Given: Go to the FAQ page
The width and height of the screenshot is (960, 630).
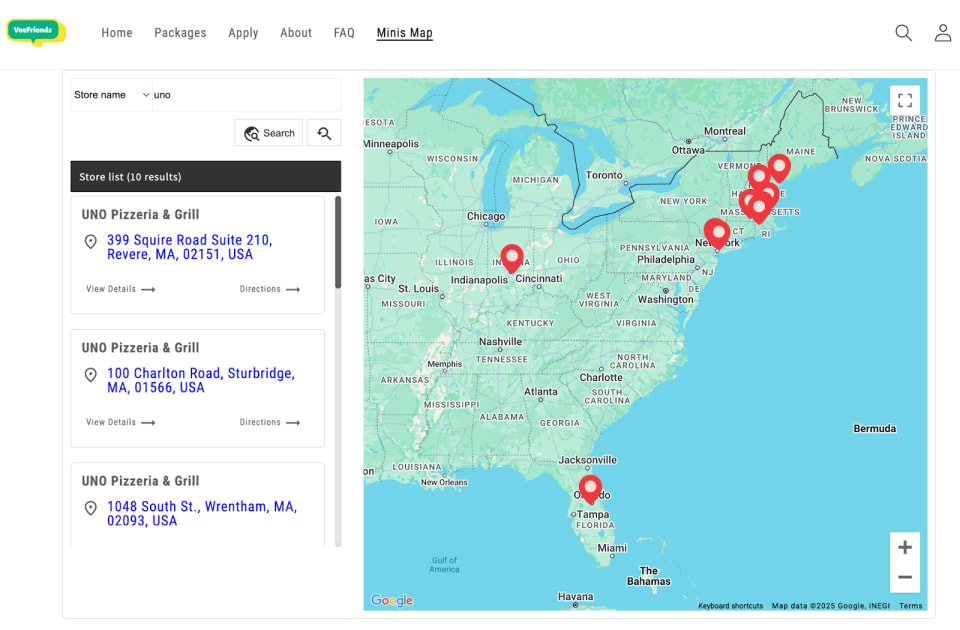Looking at the screenshot, I should click(x=344, y=33).
